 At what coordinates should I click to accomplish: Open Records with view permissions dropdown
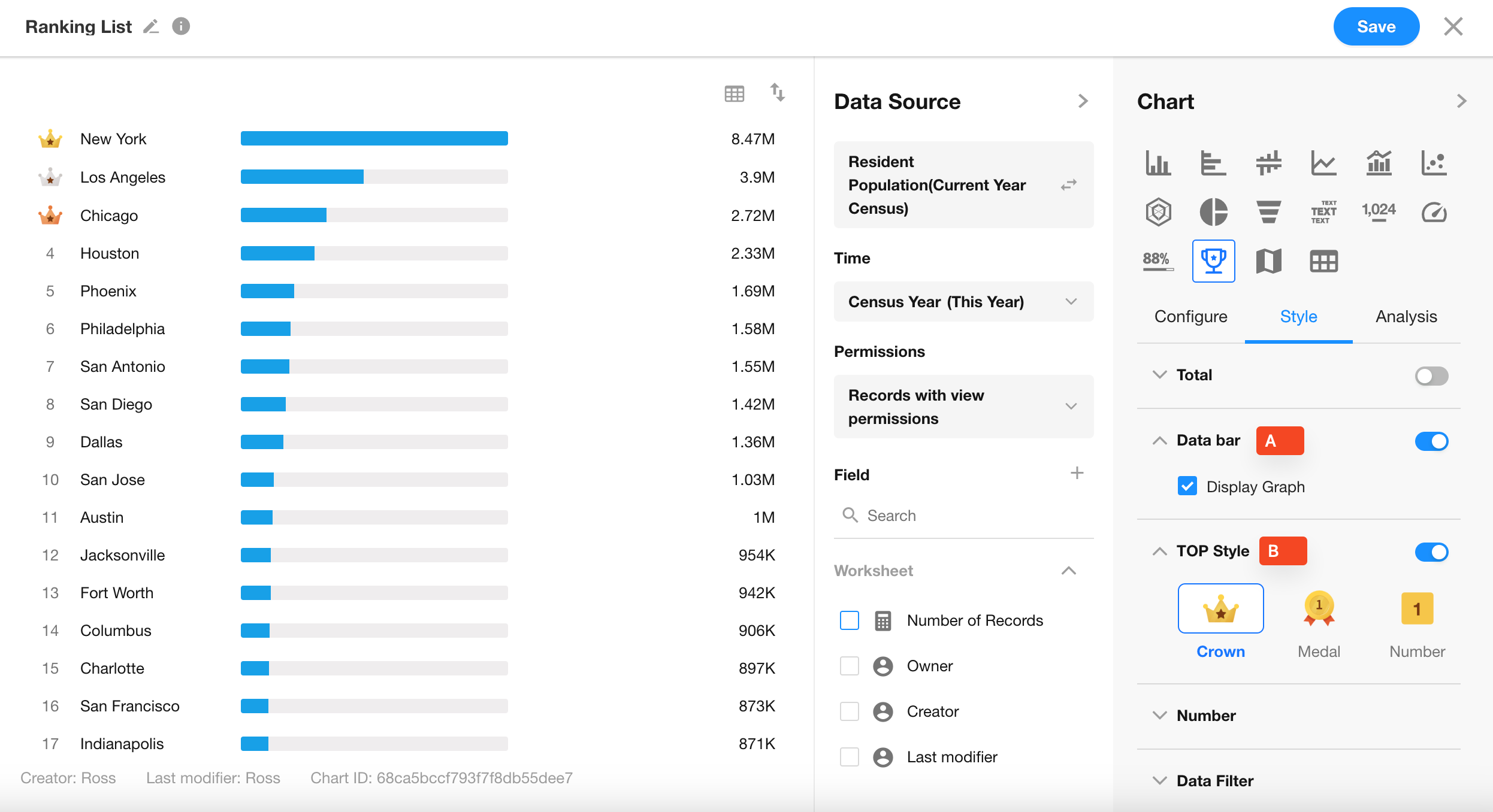click(963, 407)
